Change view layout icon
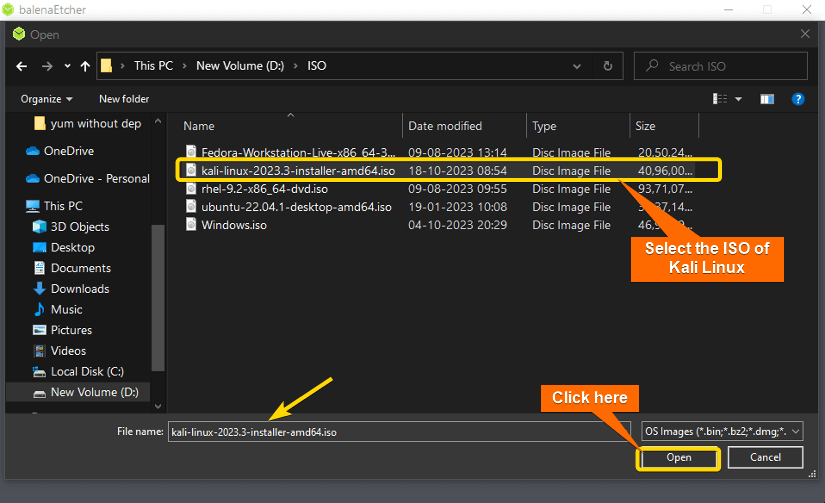 720,99
